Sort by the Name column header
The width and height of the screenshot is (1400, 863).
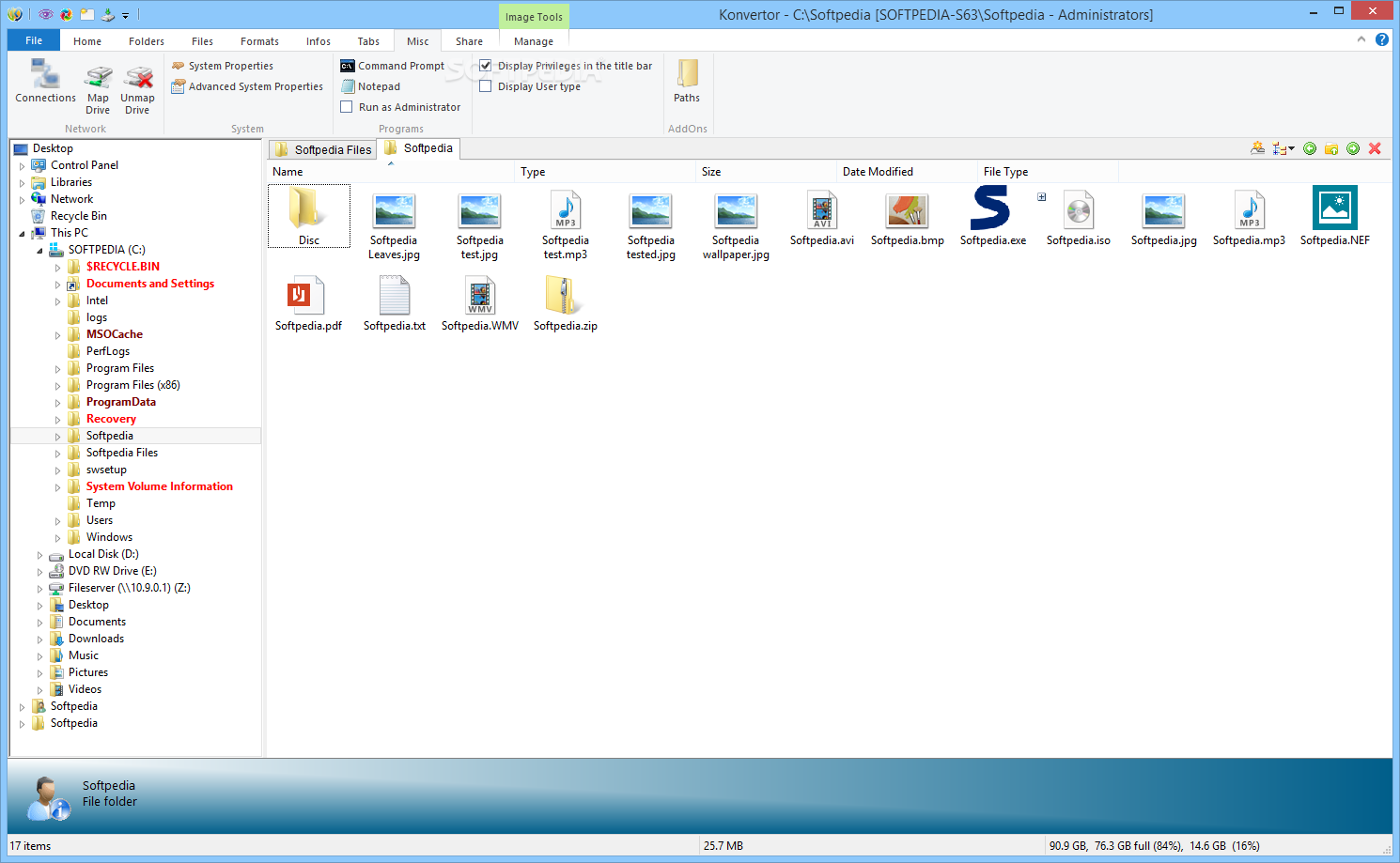392,172
